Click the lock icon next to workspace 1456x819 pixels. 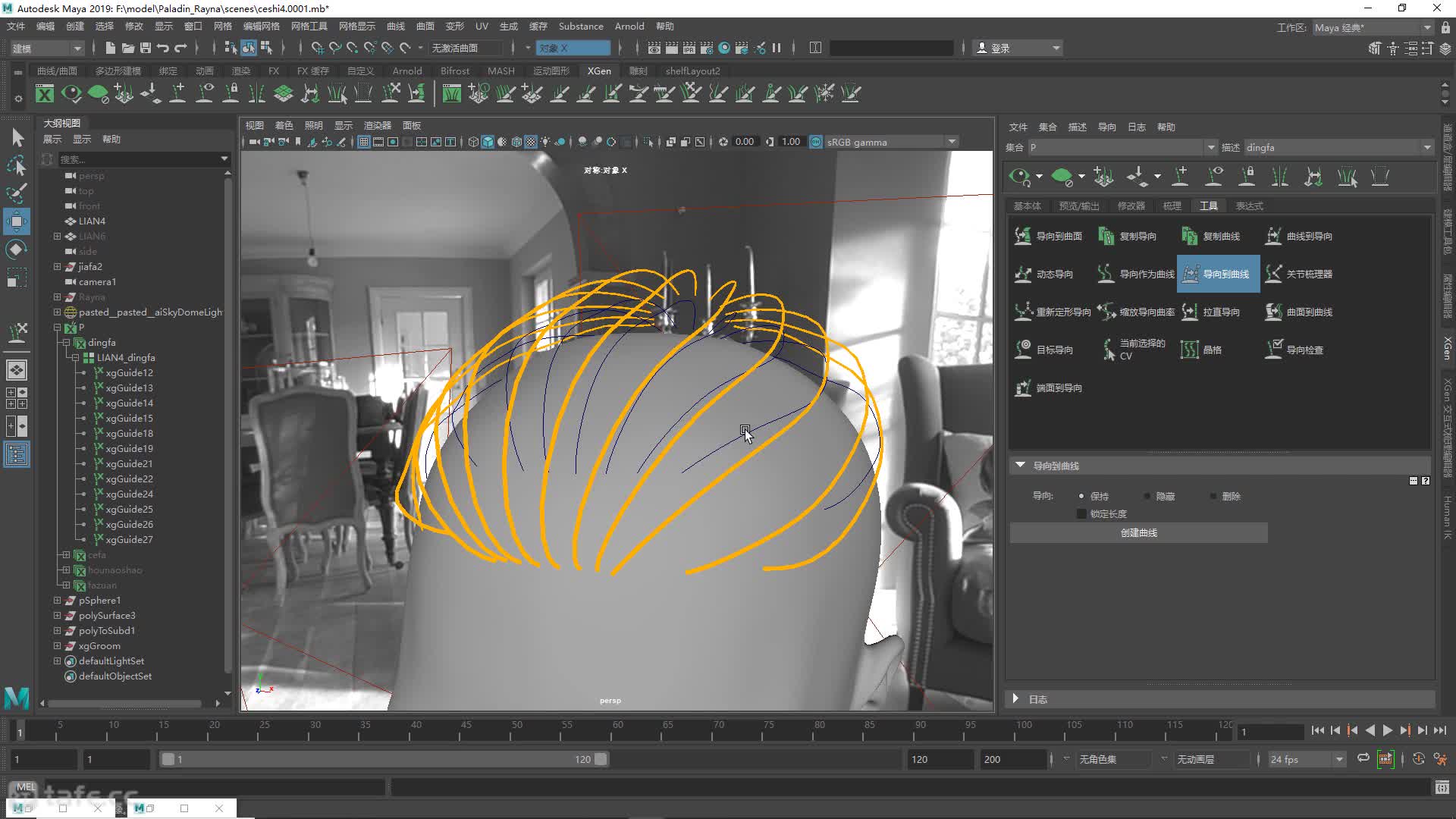1445,27
